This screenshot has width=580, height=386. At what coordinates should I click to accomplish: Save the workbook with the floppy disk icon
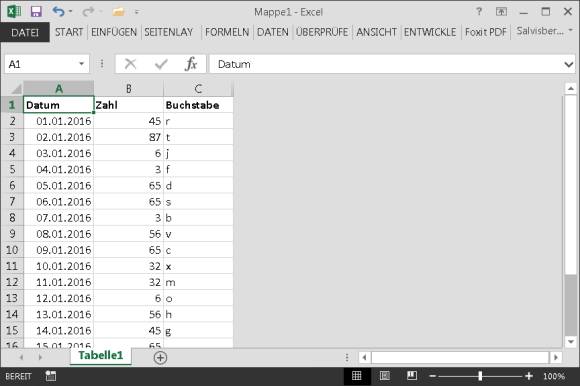coord(36,11)
